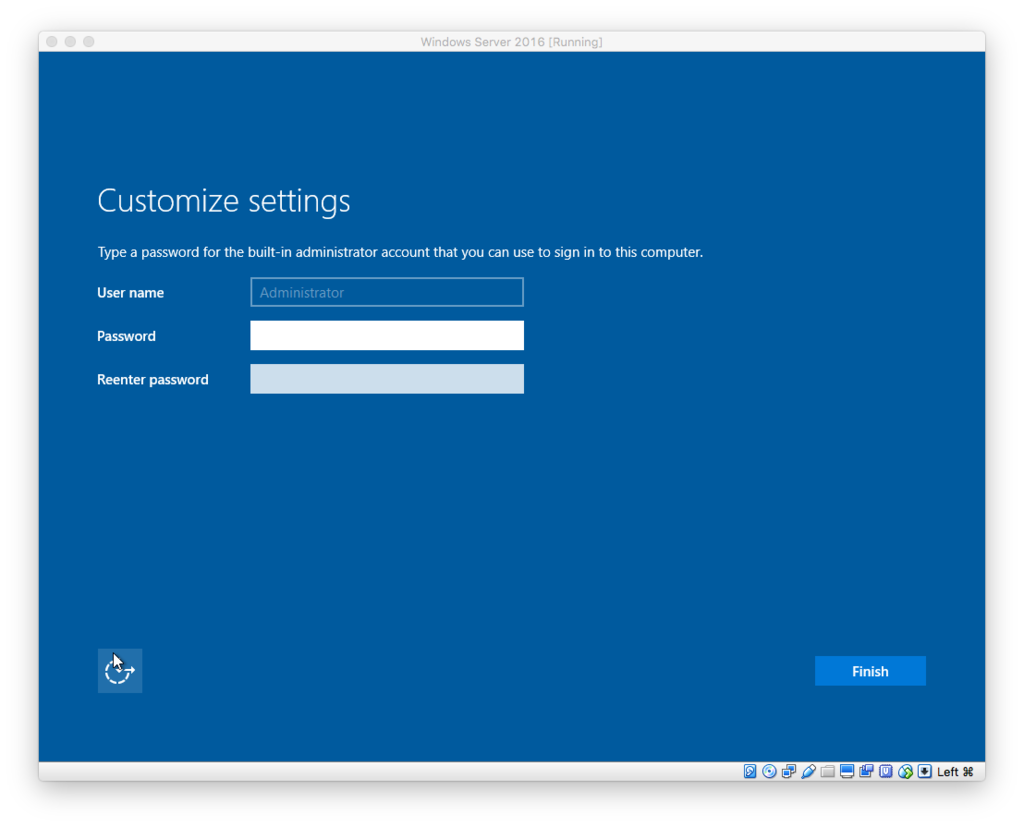Click the 'User name' label
1024x827 pixels.
(x=131, y=293)
